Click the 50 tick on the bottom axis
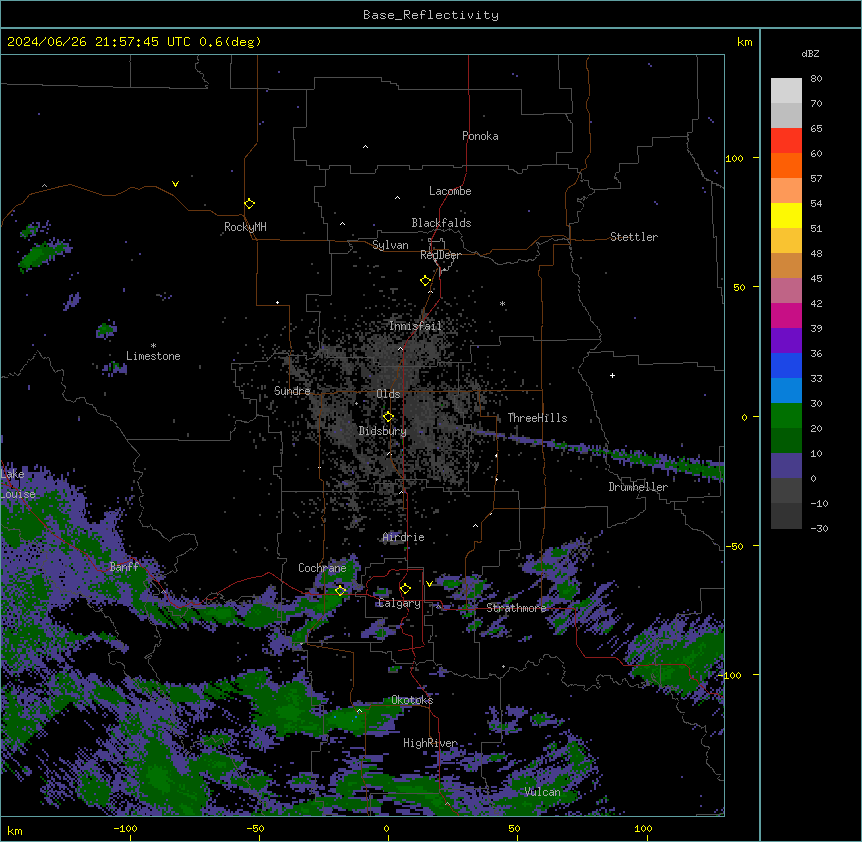 click(514, 828)
